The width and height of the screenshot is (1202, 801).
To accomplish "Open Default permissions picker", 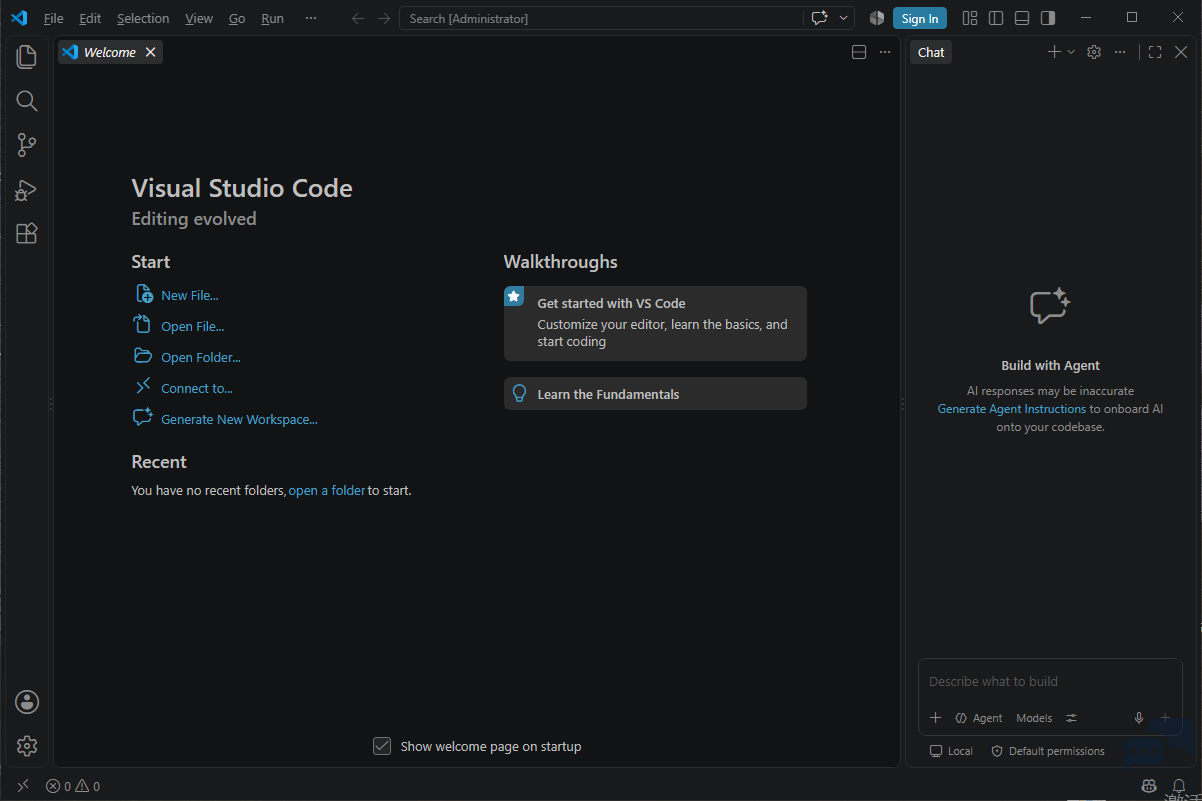I will point(1048,751).
